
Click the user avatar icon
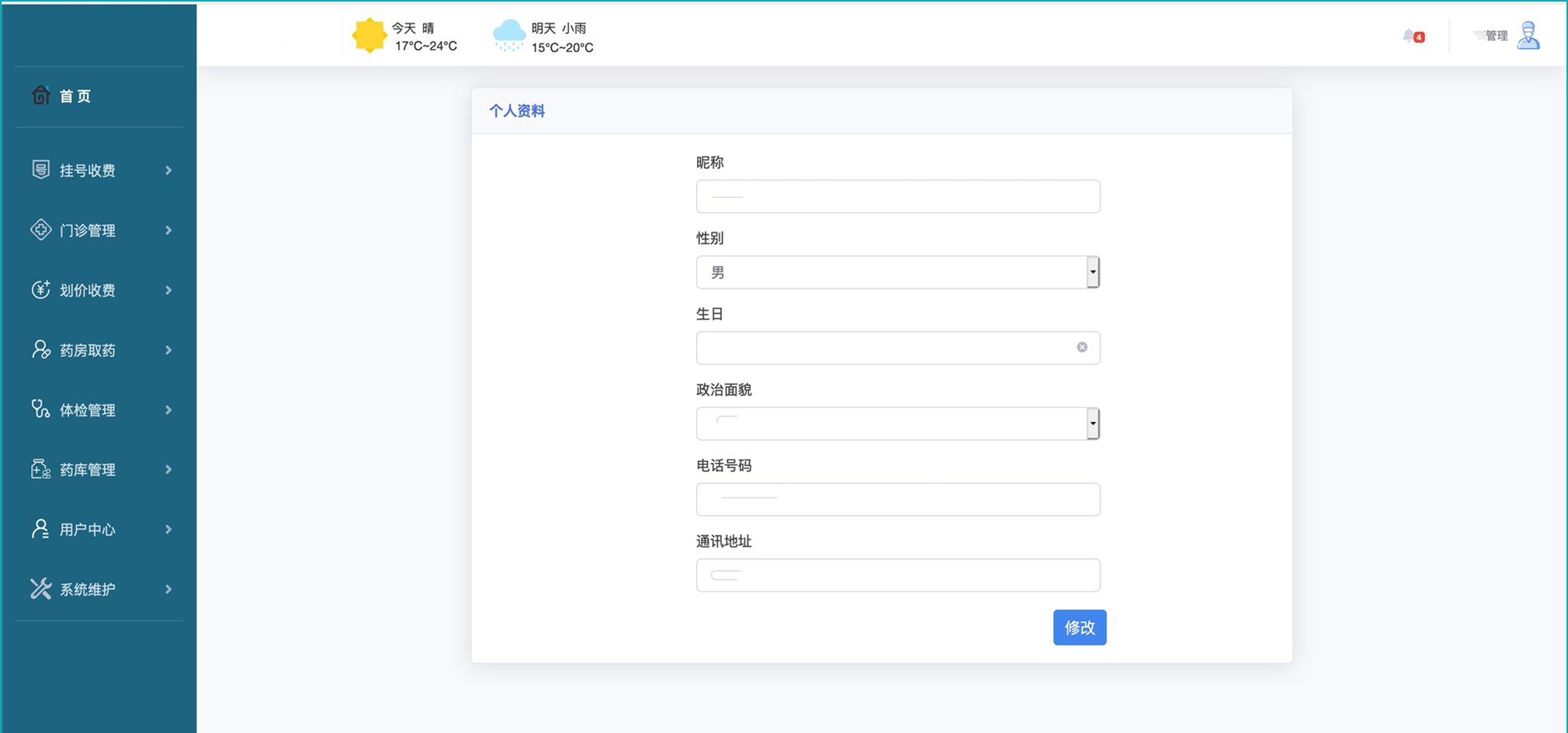click(1528, 36)
